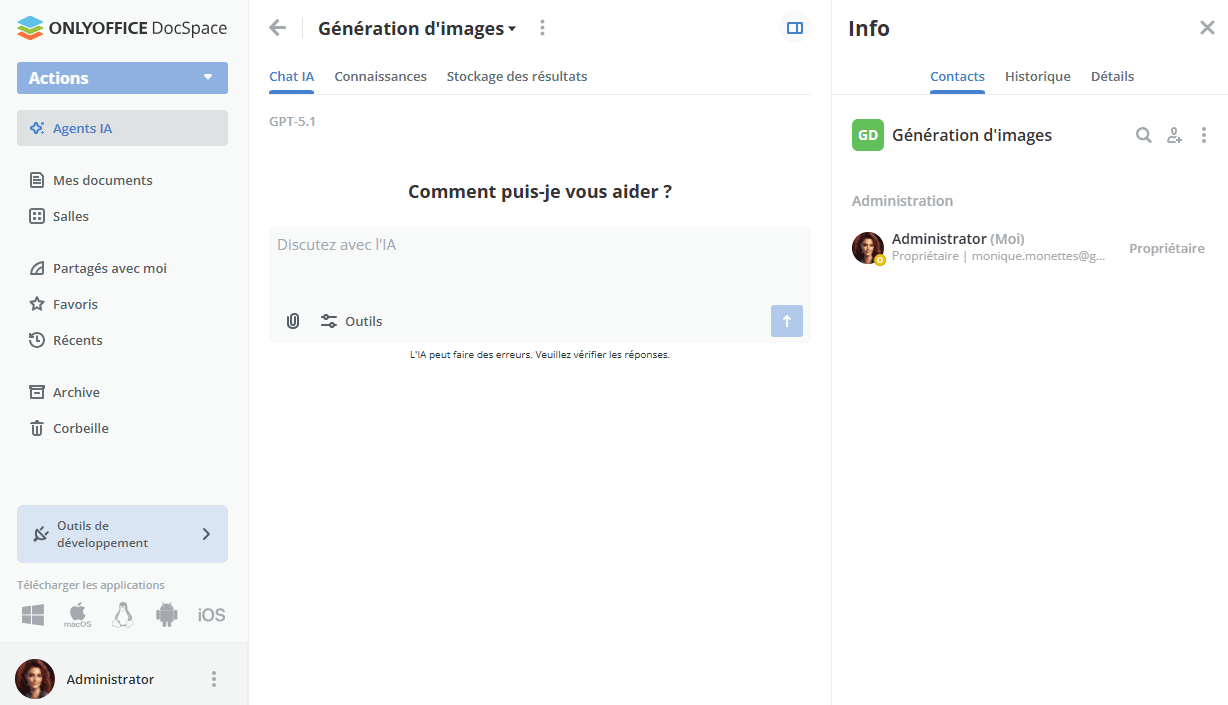1228x705 pixels.
Task: Click the Android app download icon
Action: (x=166, y=615)
